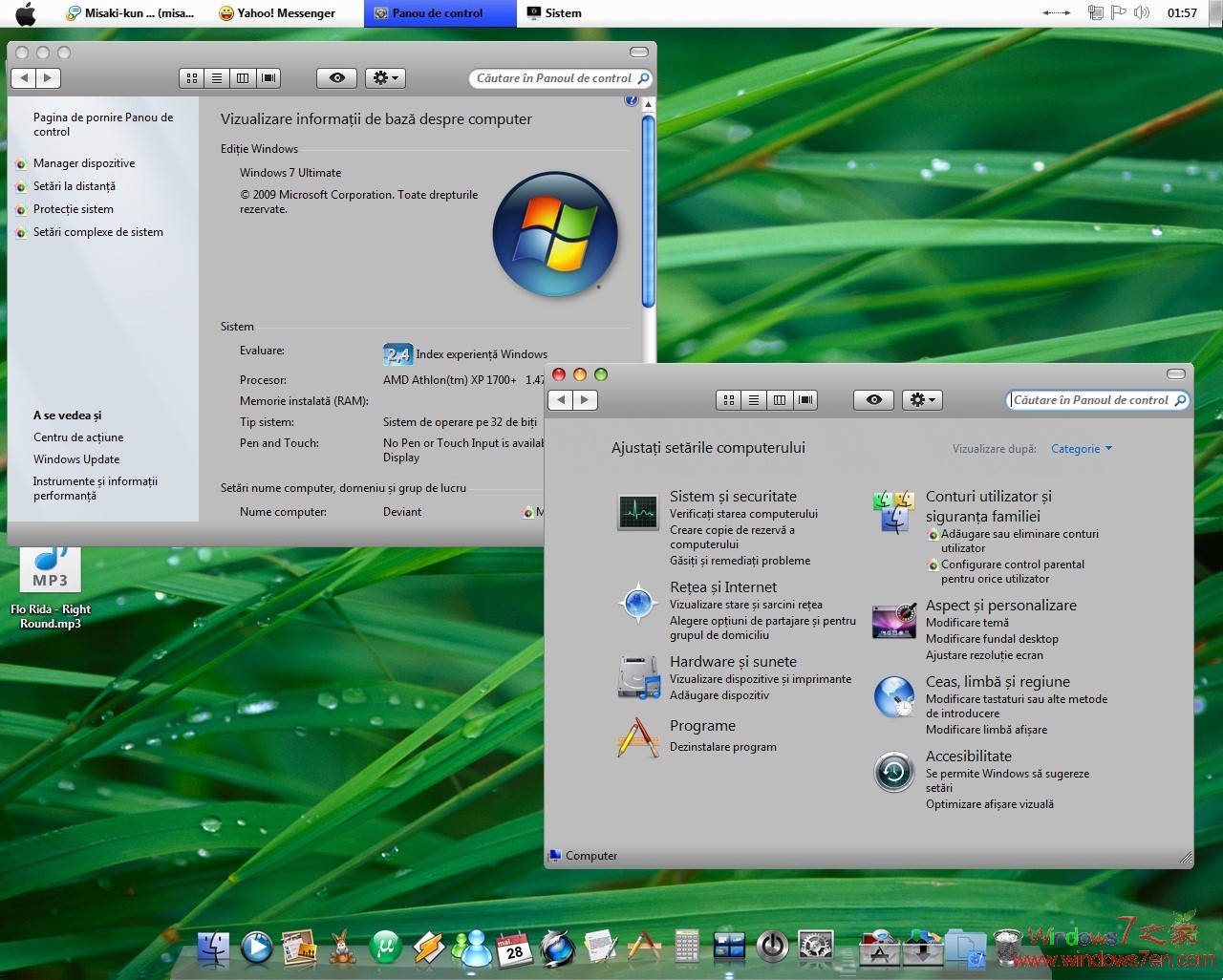Focus the Sistem window search field

[x=561, y=78]
